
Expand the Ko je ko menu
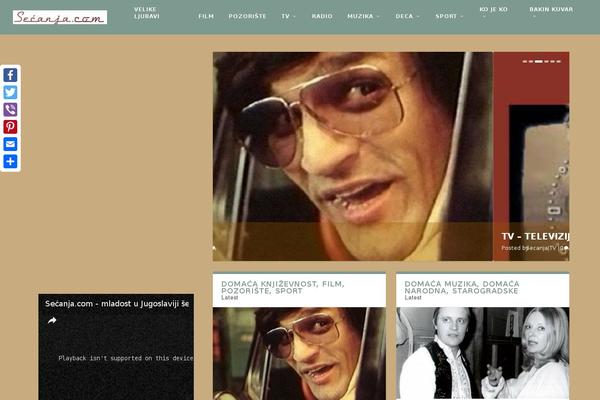(x=493, y=12)
